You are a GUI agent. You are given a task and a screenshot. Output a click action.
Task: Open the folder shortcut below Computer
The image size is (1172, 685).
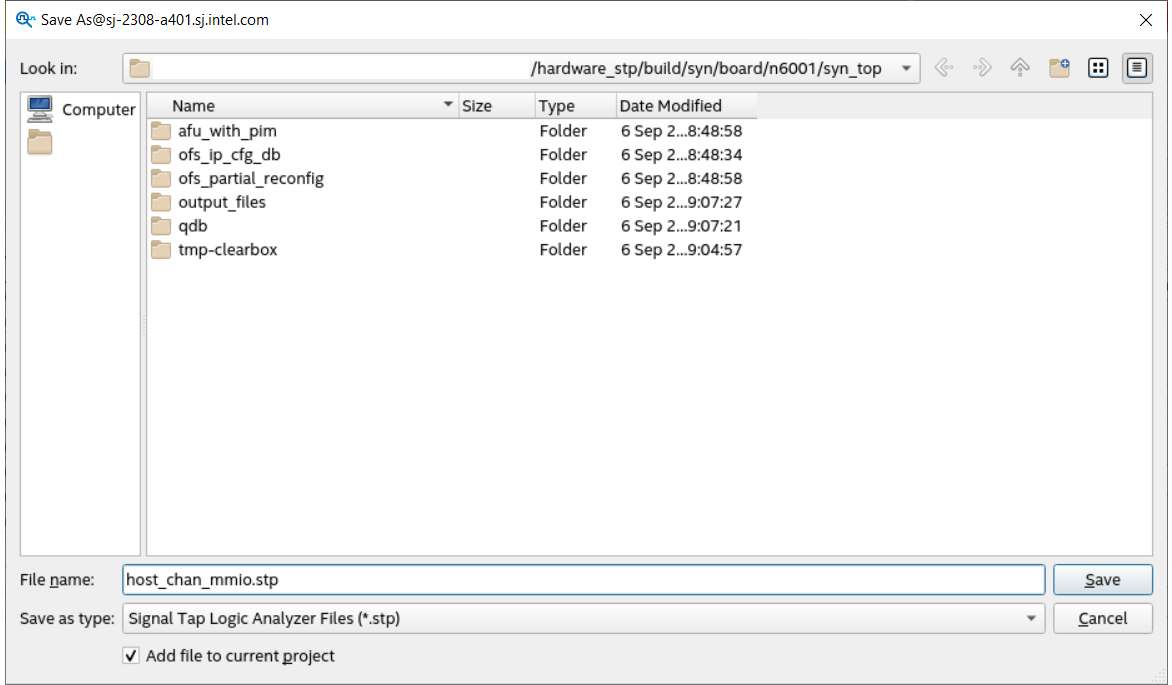(x=40, y=141)
